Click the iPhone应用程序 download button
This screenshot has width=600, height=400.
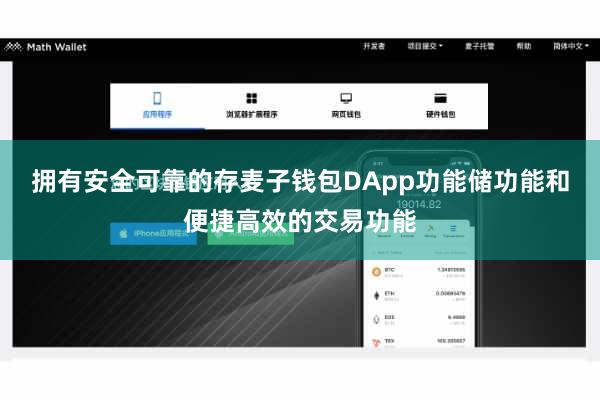[x=153, y=233]
